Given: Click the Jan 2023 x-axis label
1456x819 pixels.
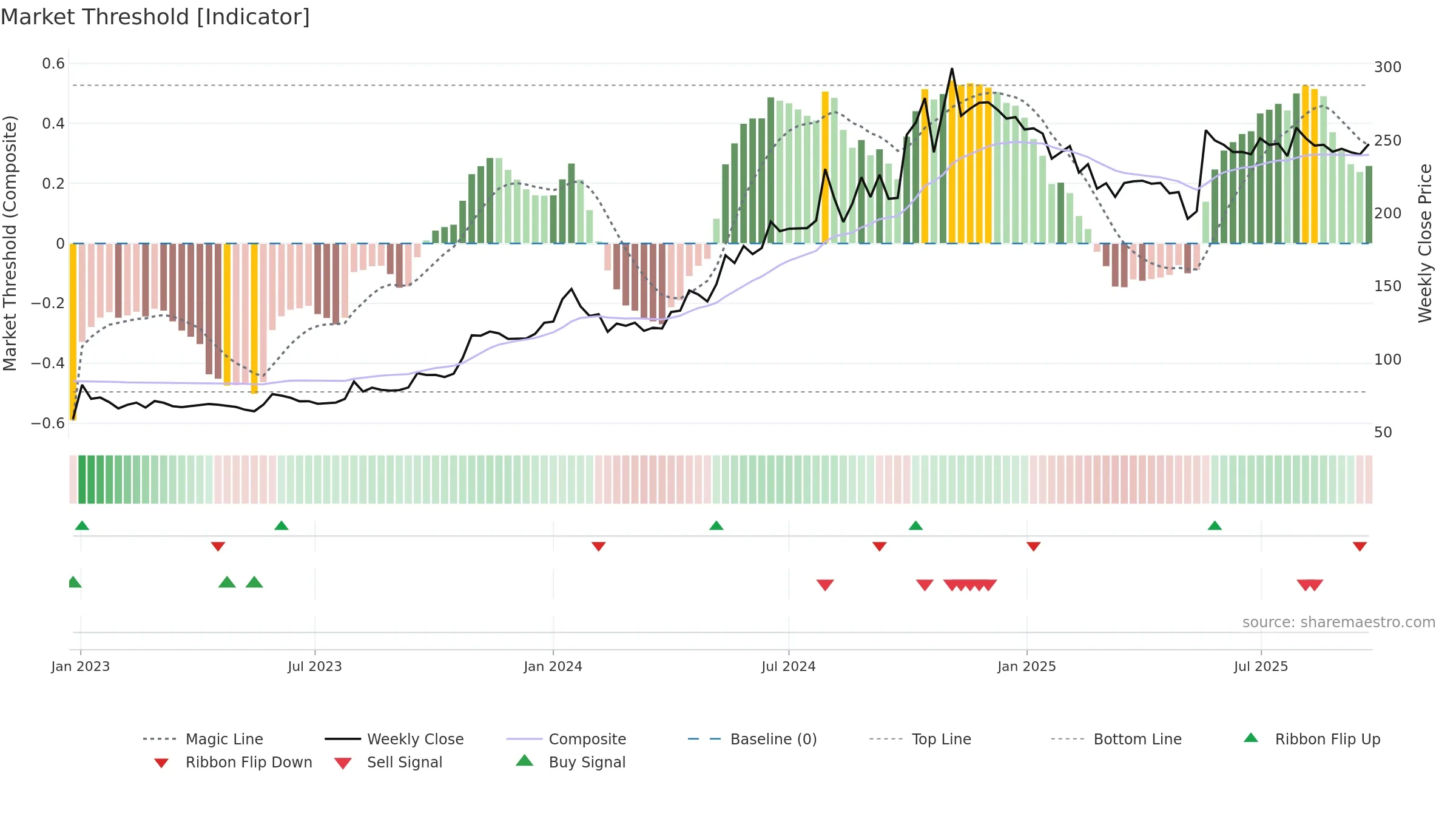Looking at the screenshot, I should pyautogui.click(x=81, y=667).
